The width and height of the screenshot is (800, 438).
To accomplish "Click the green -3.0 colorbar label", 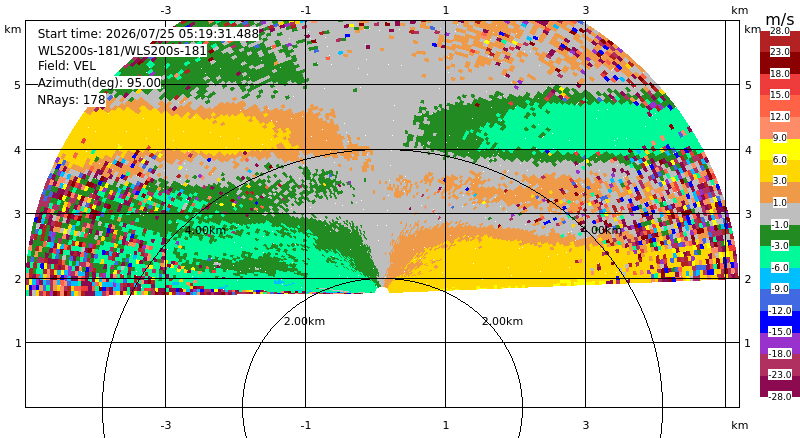I will [780, 246].
